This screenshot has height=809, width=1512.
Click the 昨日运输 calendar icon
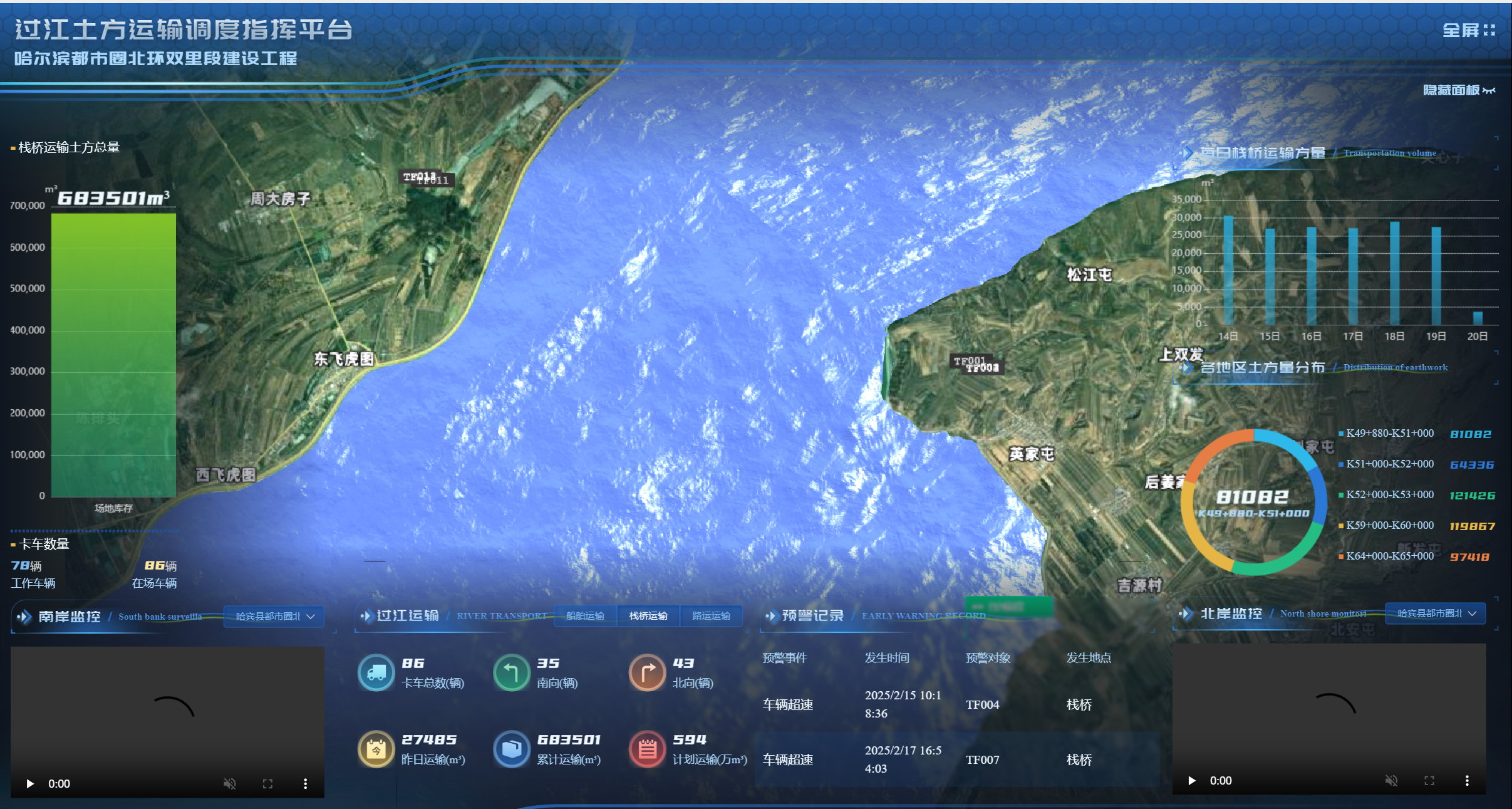[x=376, y=749]
